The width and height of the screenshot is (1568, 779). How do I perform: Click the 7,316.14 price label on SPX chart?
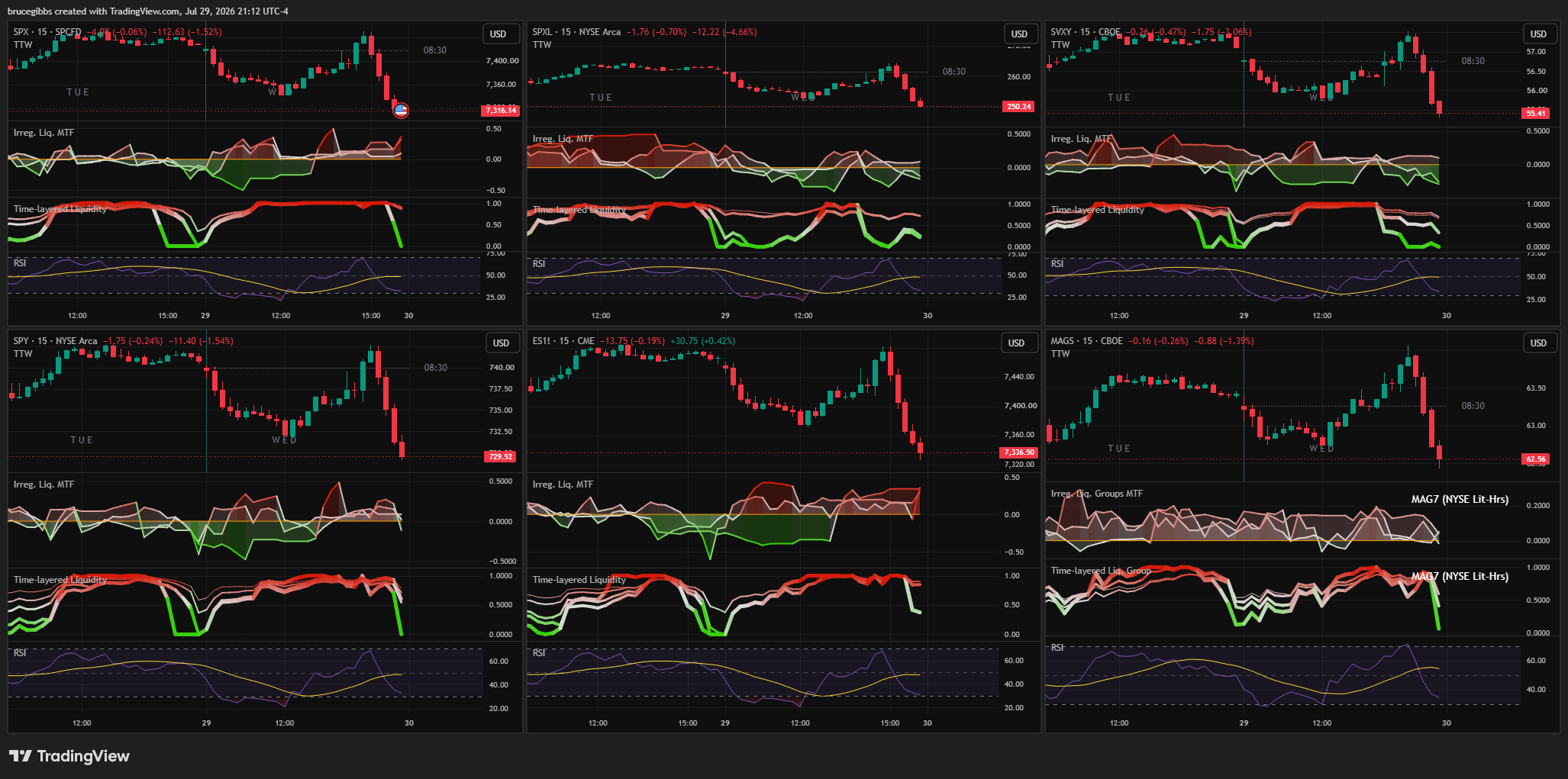point(501,111)
